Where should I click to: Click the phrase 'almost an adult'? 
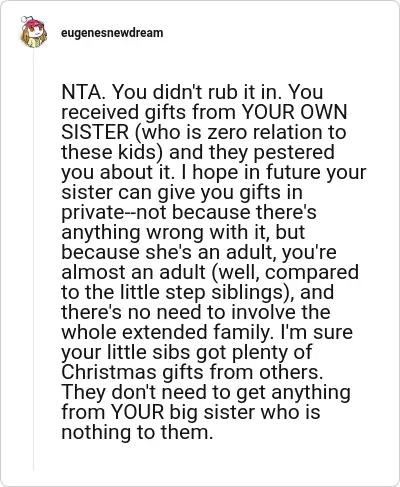pyautogui.click(x=133, y=272)
